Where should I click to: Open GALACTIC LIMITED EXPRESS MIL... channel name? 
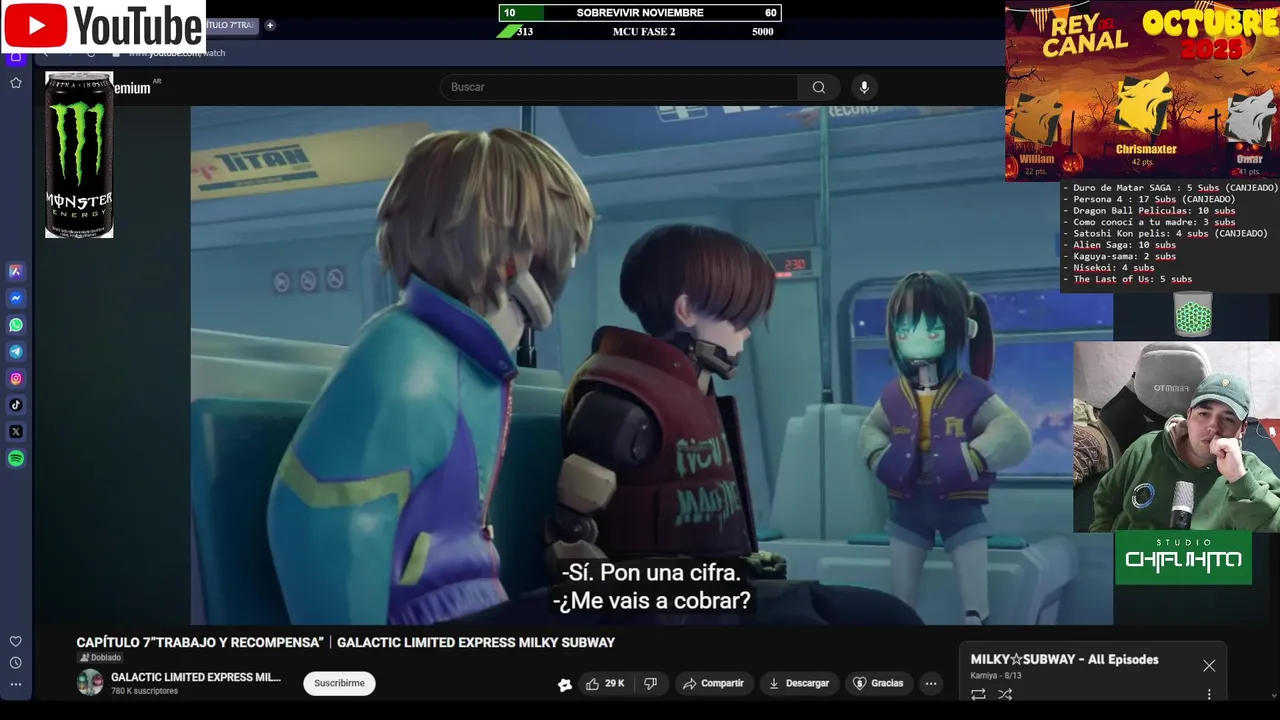(x=196, y=677)
